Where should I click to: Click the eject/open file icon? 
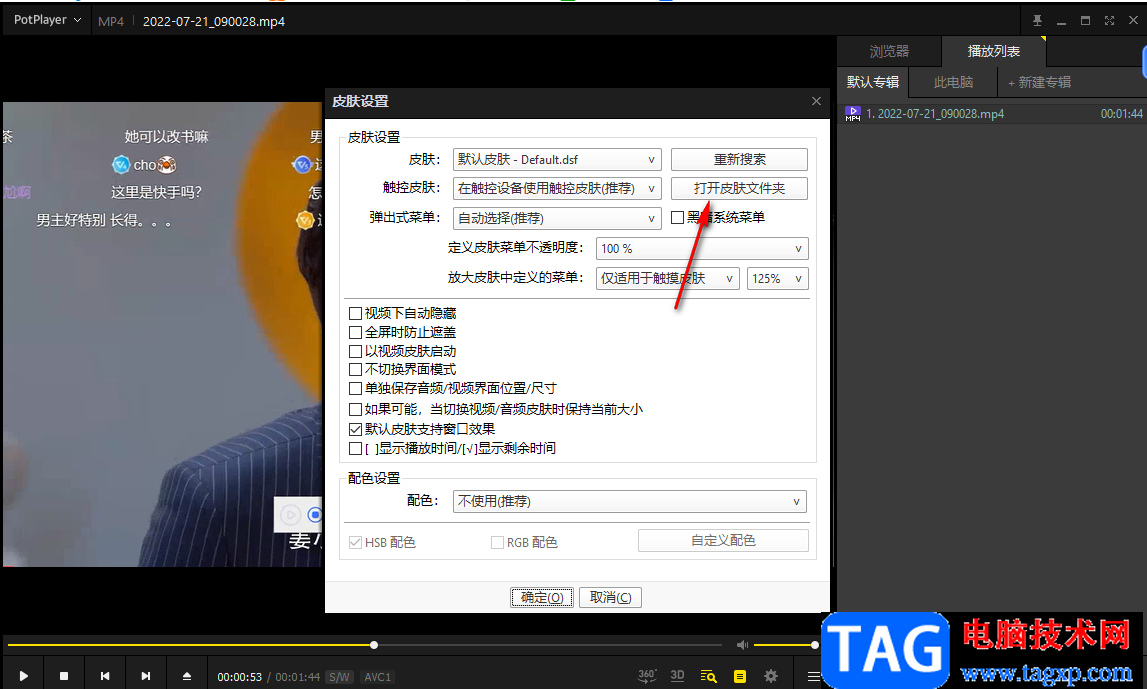(187, 677)
